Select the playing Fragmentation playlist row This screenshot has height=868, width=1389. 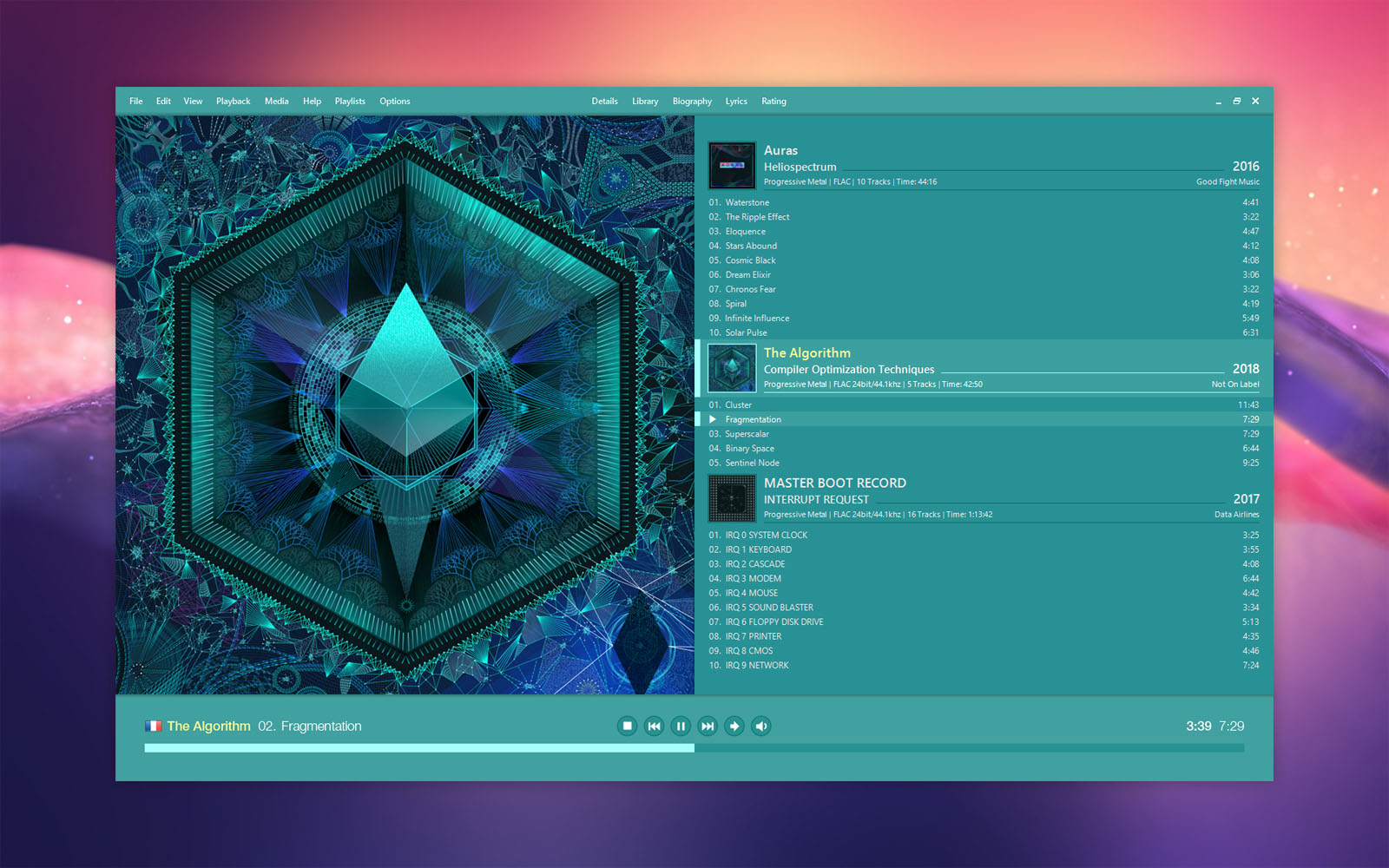984,419
